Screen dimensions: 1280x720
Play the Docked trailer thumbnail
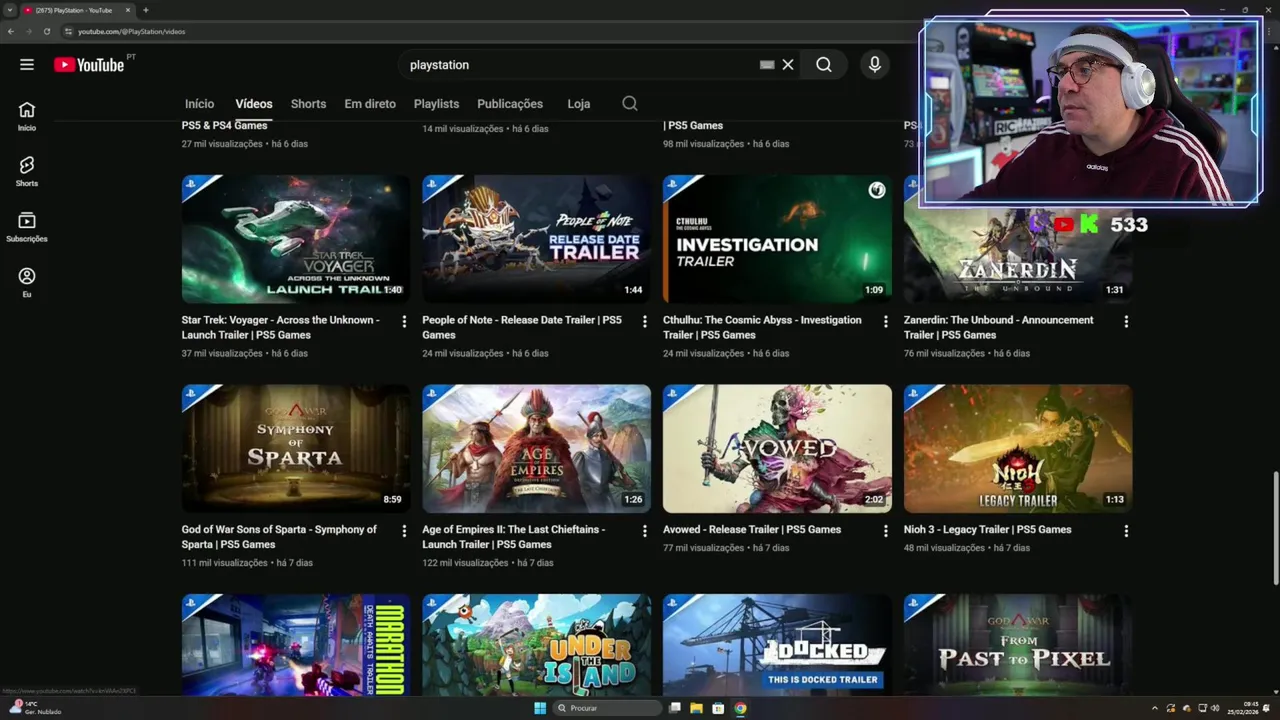coord(777,645)
